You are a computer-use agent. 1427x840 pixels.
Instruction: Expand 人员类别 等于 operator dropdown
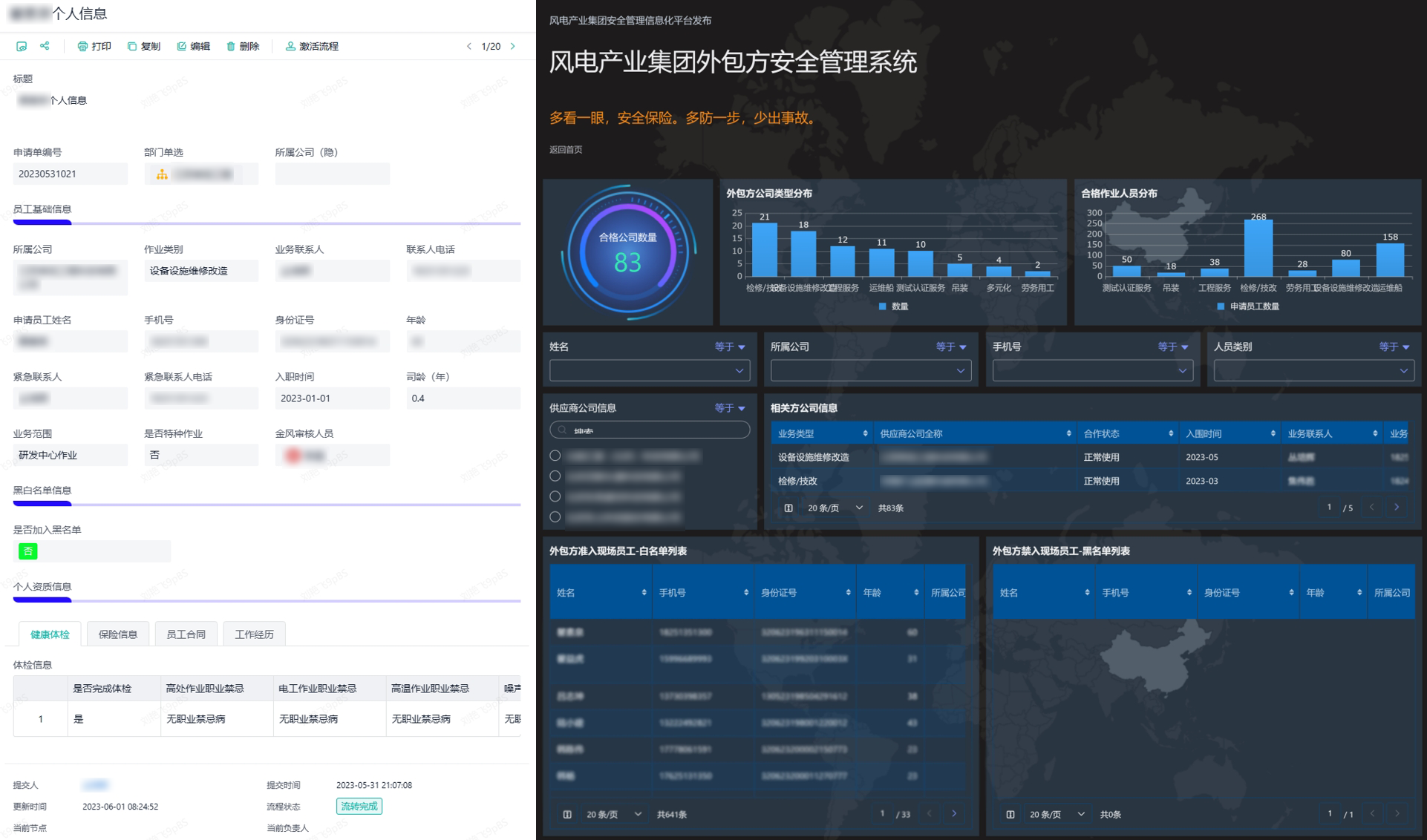1394,347
